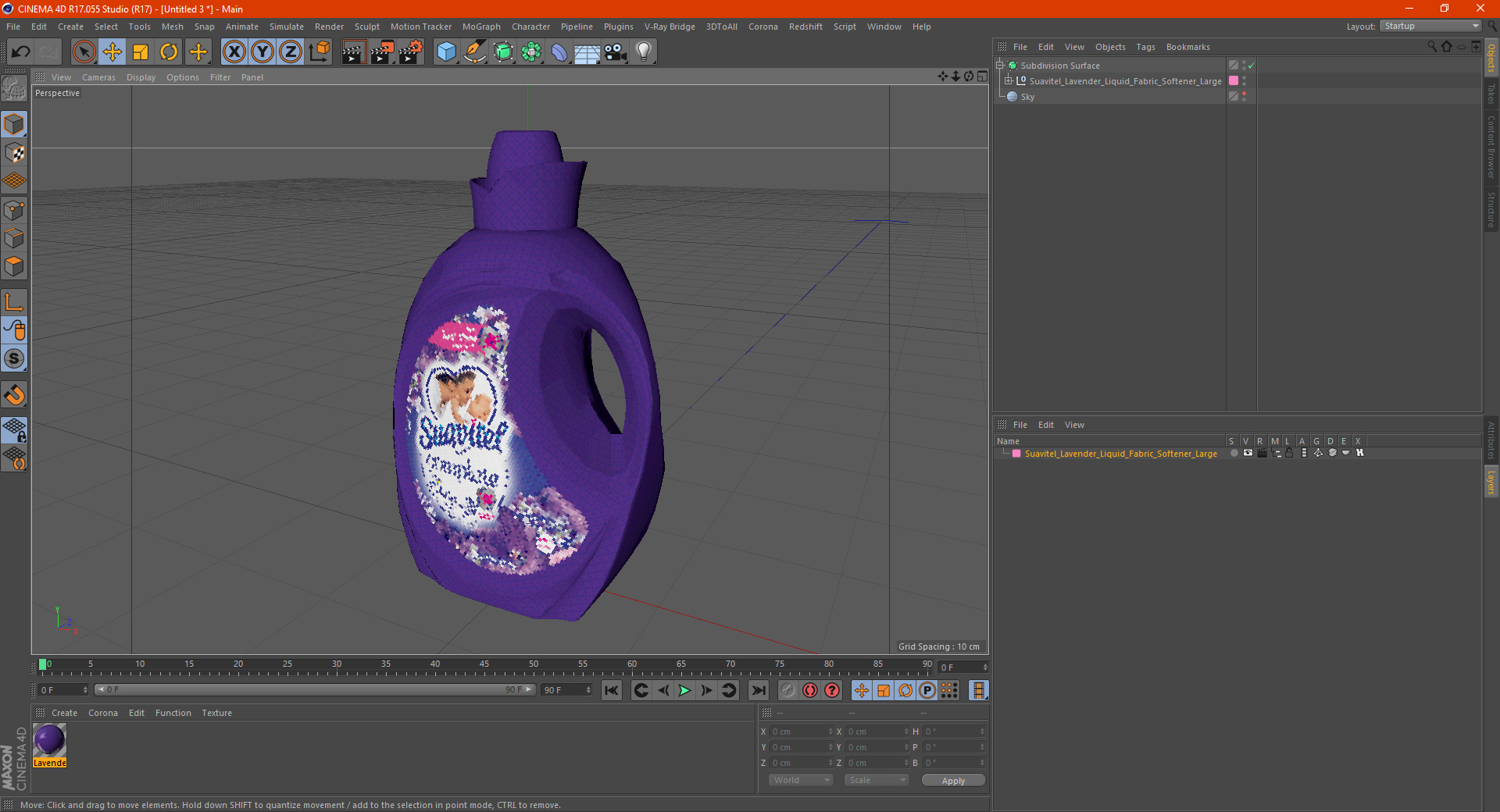
Task: Add a Floor environment object
Action: point(587,52)
